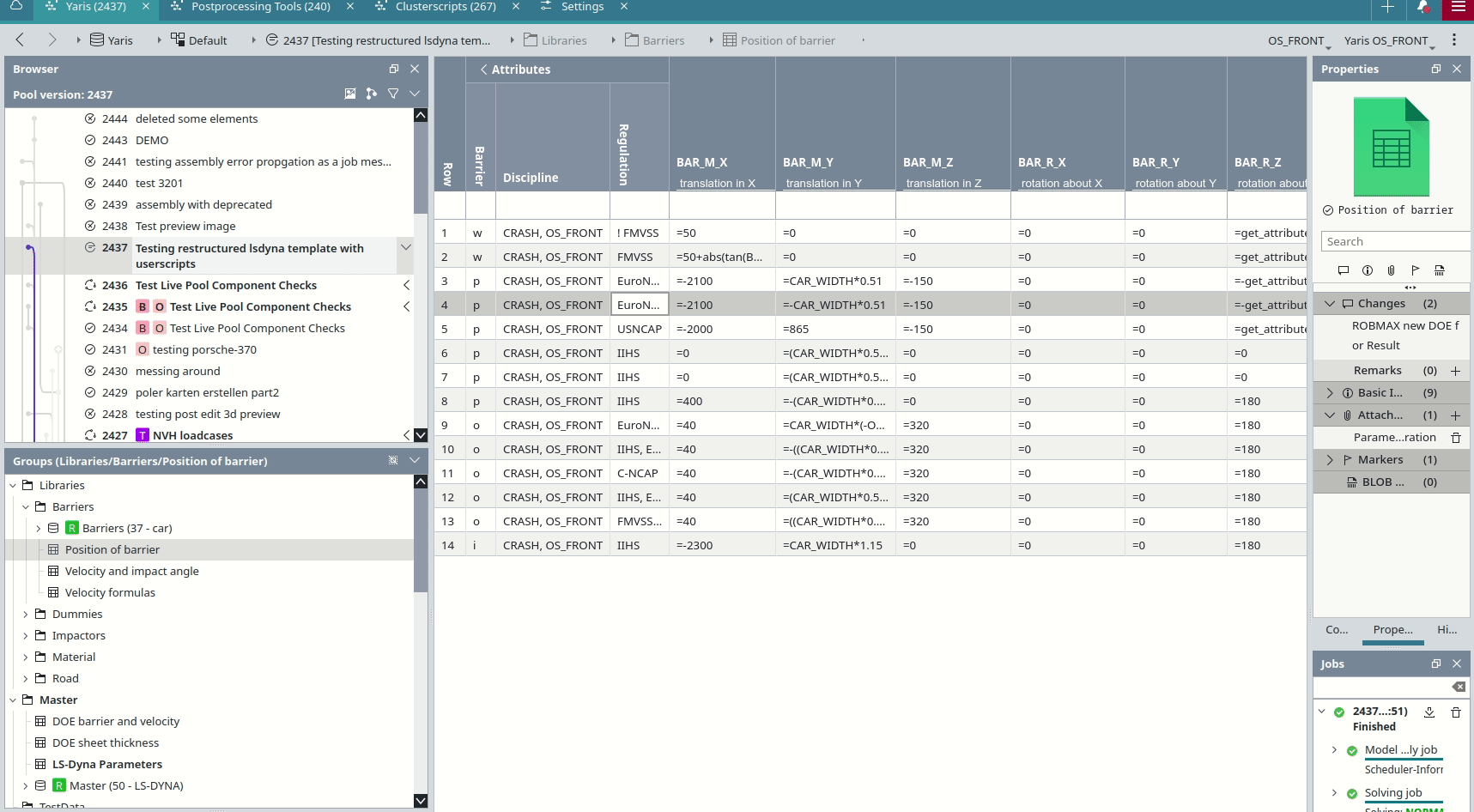Click the Barriers breadcrumb item

point(655,40)
